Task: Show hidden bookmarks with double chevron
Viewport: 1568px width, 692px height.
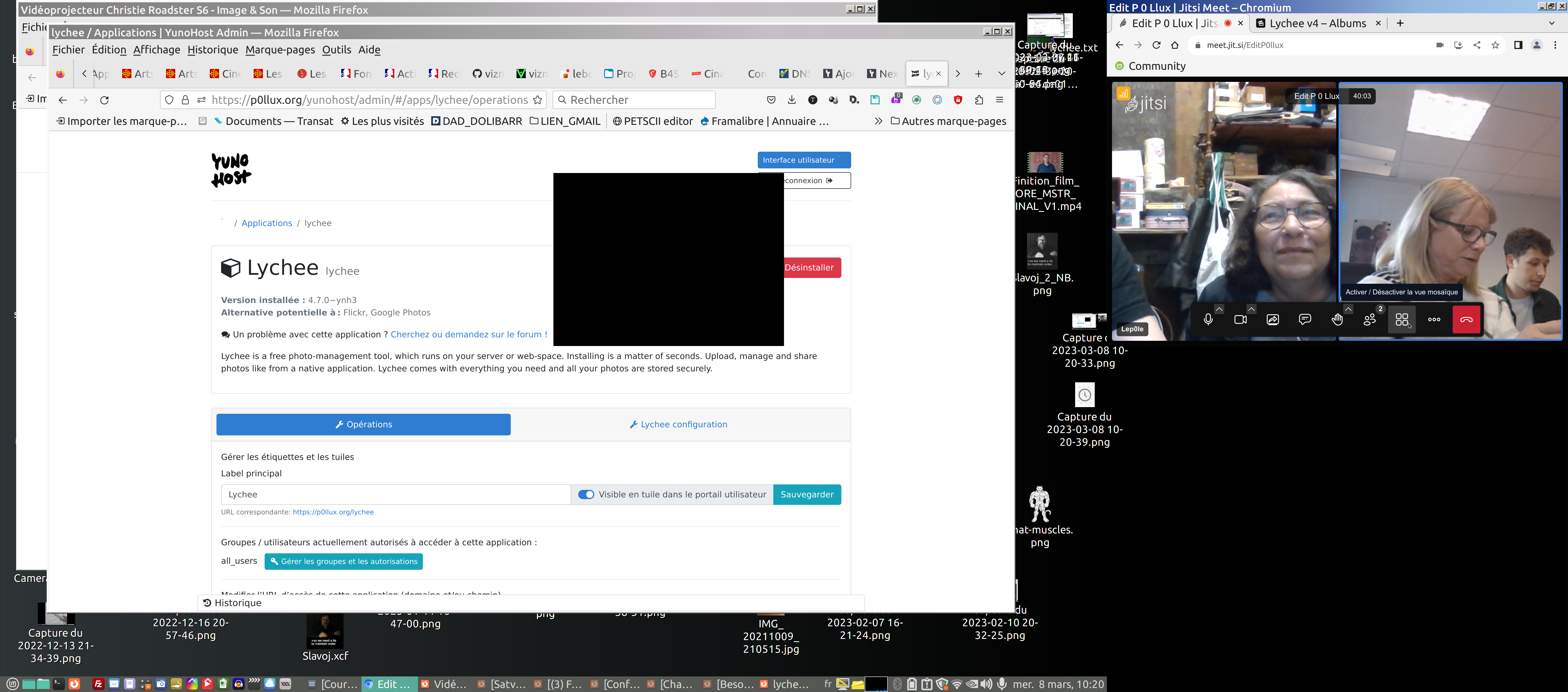Action: tap(878, 121)
